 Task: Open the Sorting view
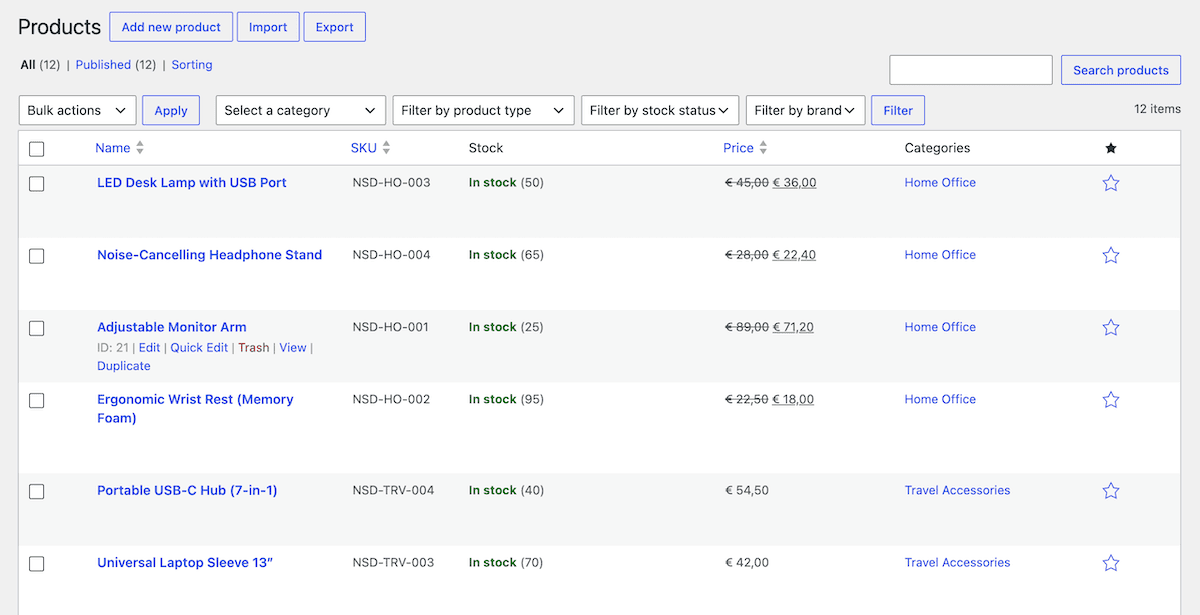192,65
